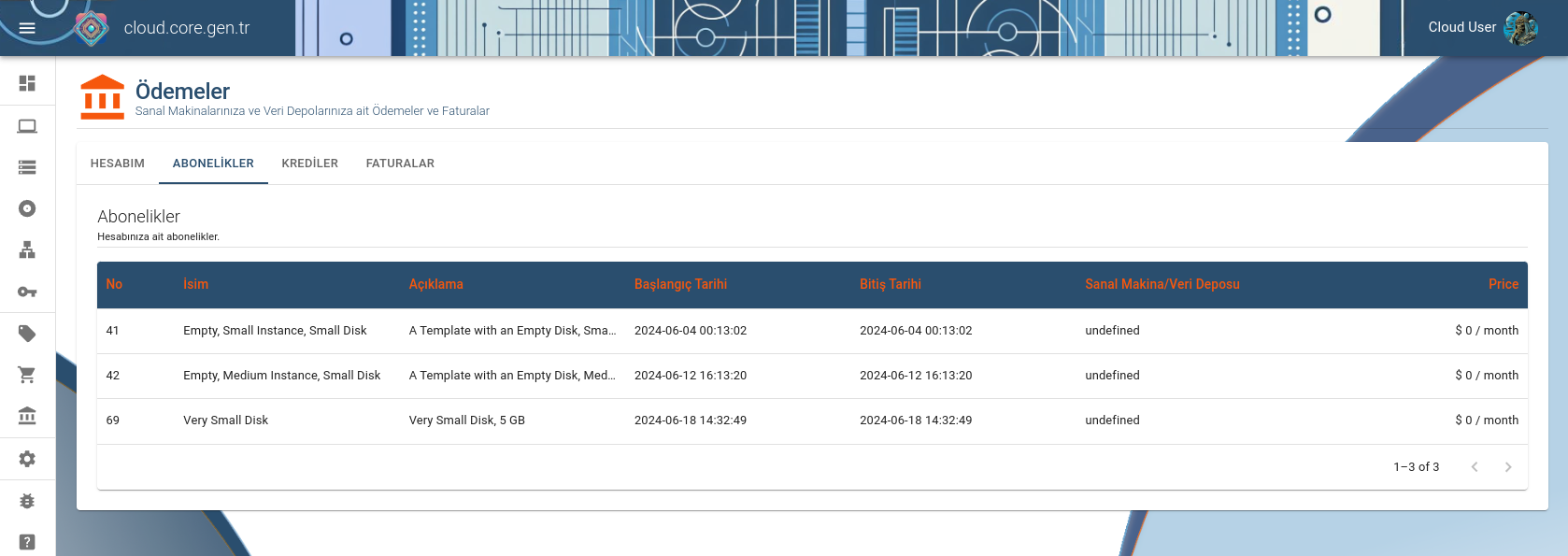Click the orange Ödemeler bank icon
The height and width of the screenshot is (556, 1568).
click(x=103, y=97)
